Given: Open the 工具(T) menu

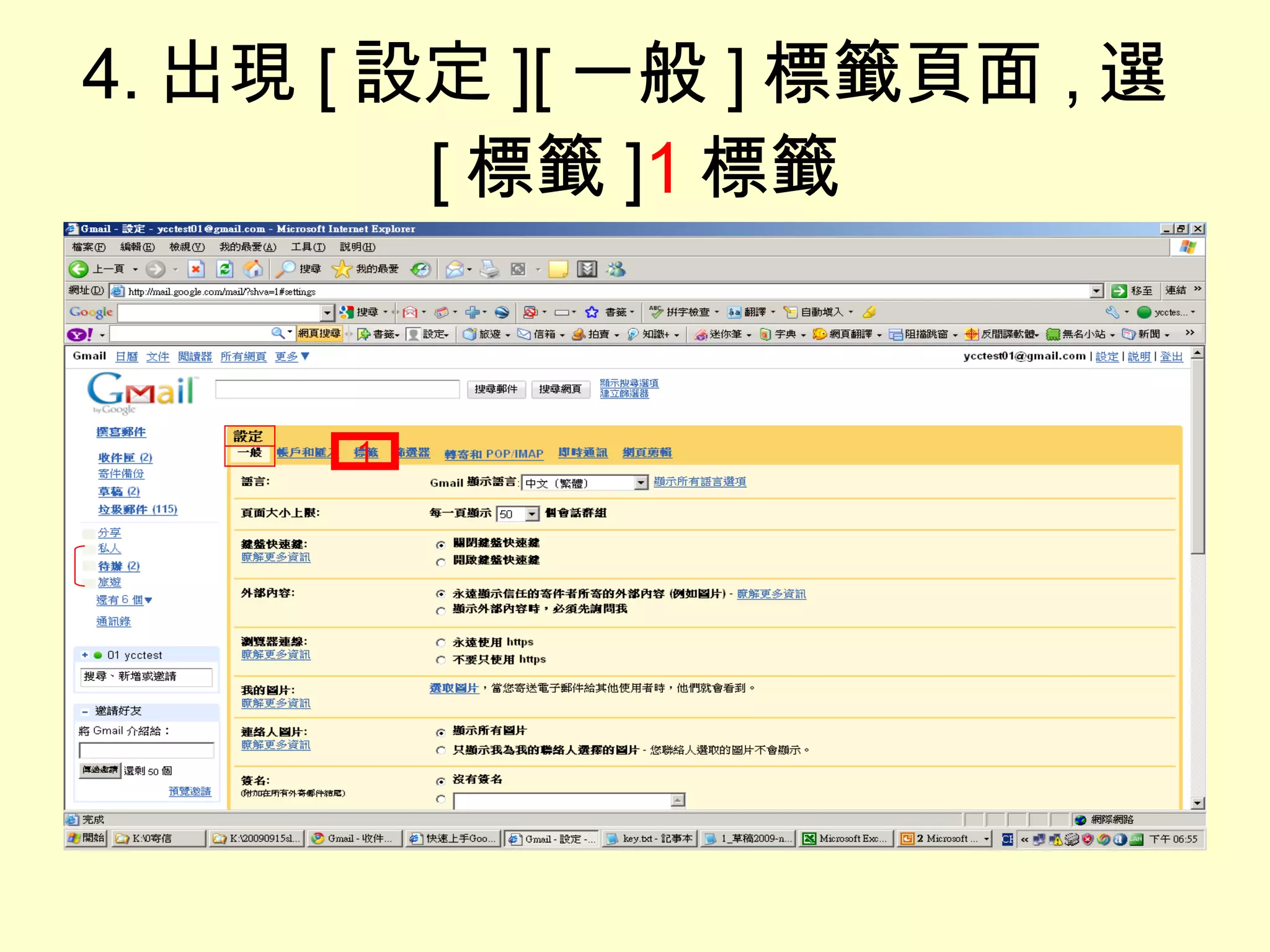Looking at the screenshot, I should [308, 247].
